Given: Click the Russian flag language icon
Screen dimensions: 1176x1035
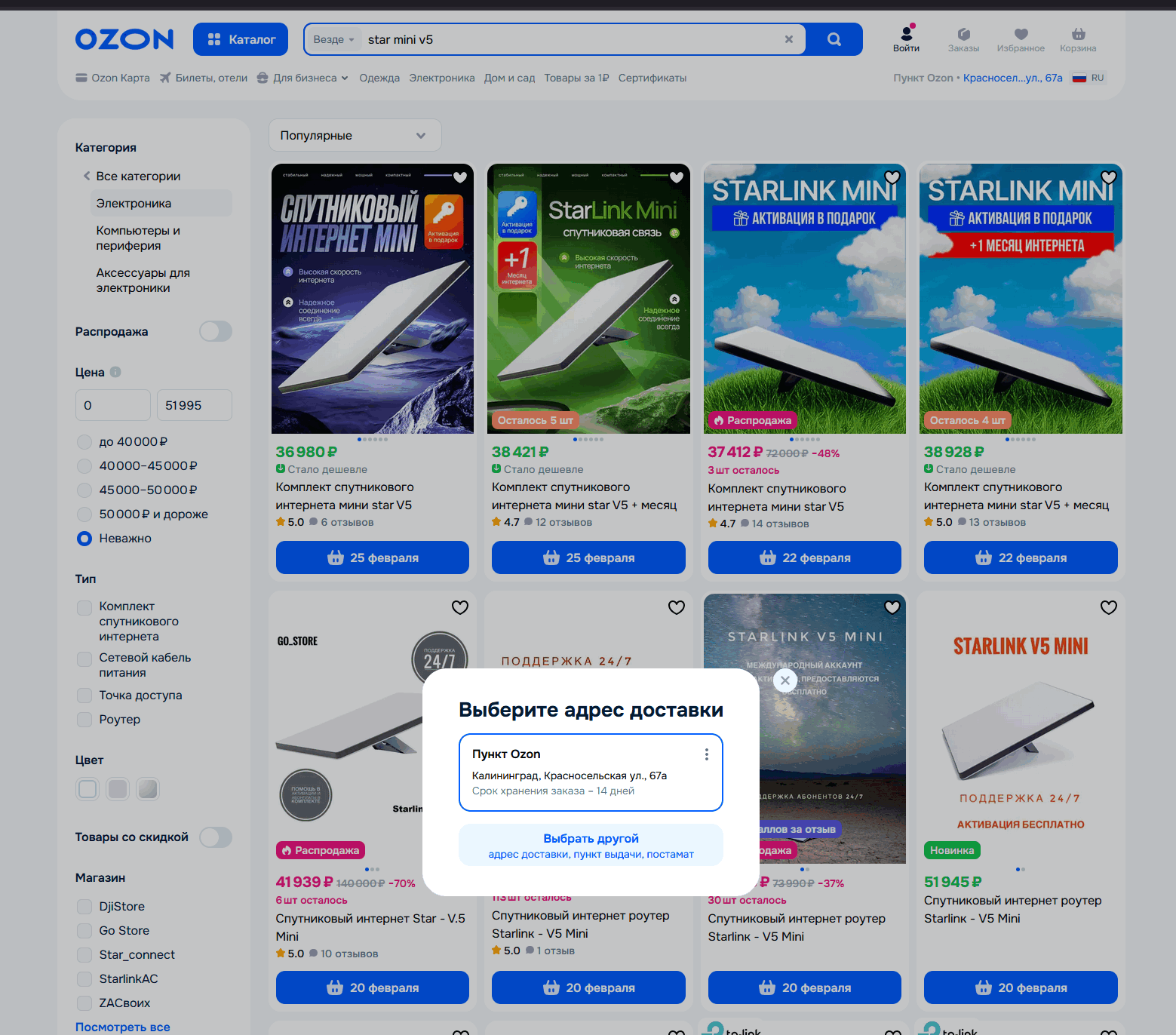Looking at the screenshot, I should (1079, 78).
